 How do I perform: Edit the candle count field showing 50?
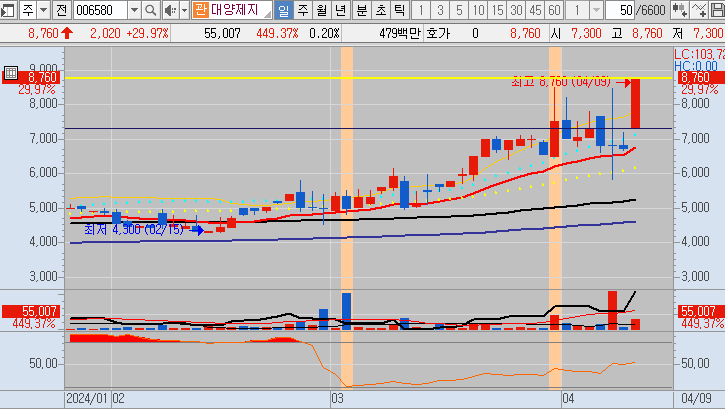tap(620, 10)
